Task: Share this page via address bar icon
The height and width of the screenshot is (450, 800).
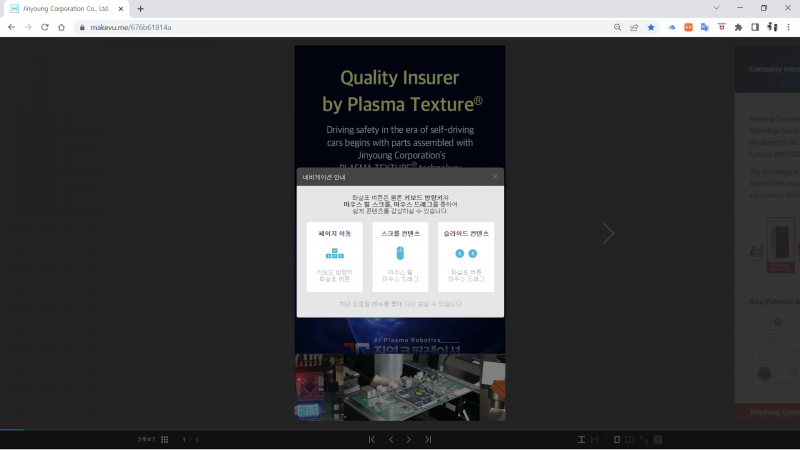Action: tap(634, 27)
